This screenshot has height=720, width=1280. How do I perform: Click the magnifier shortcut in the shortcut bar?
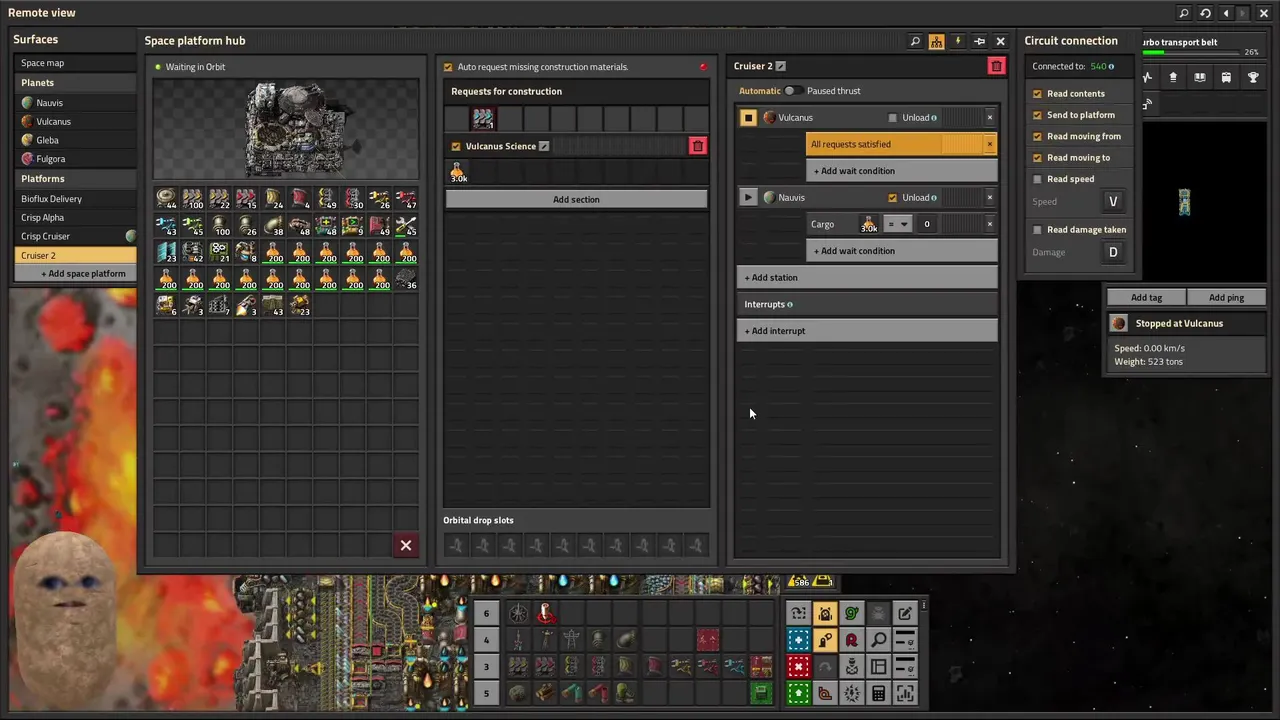[x=879, y=640]
